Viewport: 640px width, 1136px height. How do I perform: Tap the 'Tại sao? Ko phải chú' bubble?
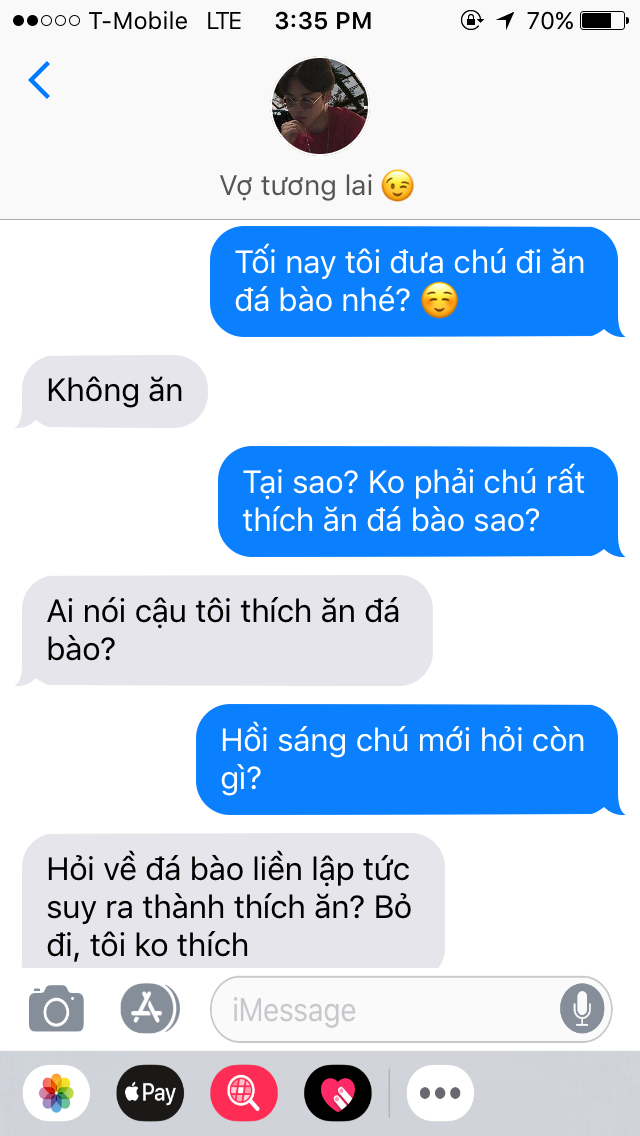[x=420, y=501]
